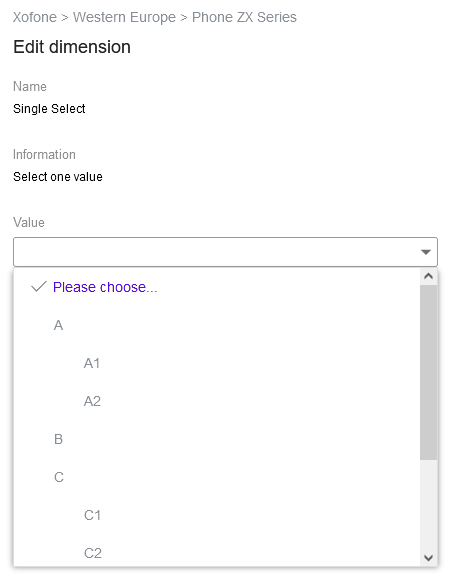This screenshot has width=451, height=579.
Task: Click the 'Single Select' name text
Action: pos(49,109)
